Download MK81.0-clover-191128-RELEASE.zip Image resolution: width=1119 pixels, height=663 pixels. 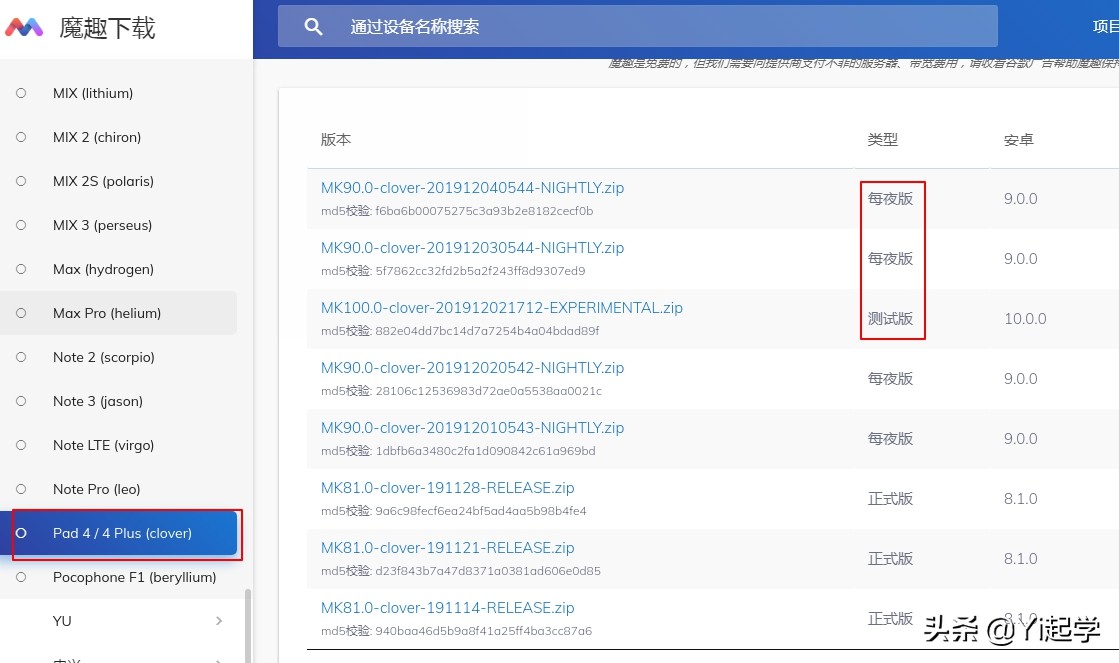click(x=447, y=487)
